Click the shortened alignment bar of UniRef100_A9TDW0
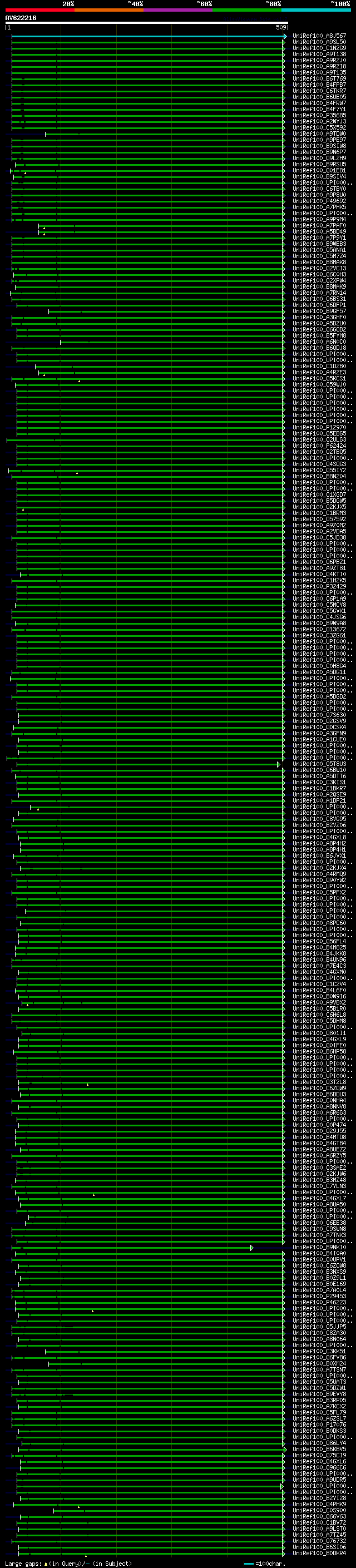356x1568 pixels. click(164, 135)
